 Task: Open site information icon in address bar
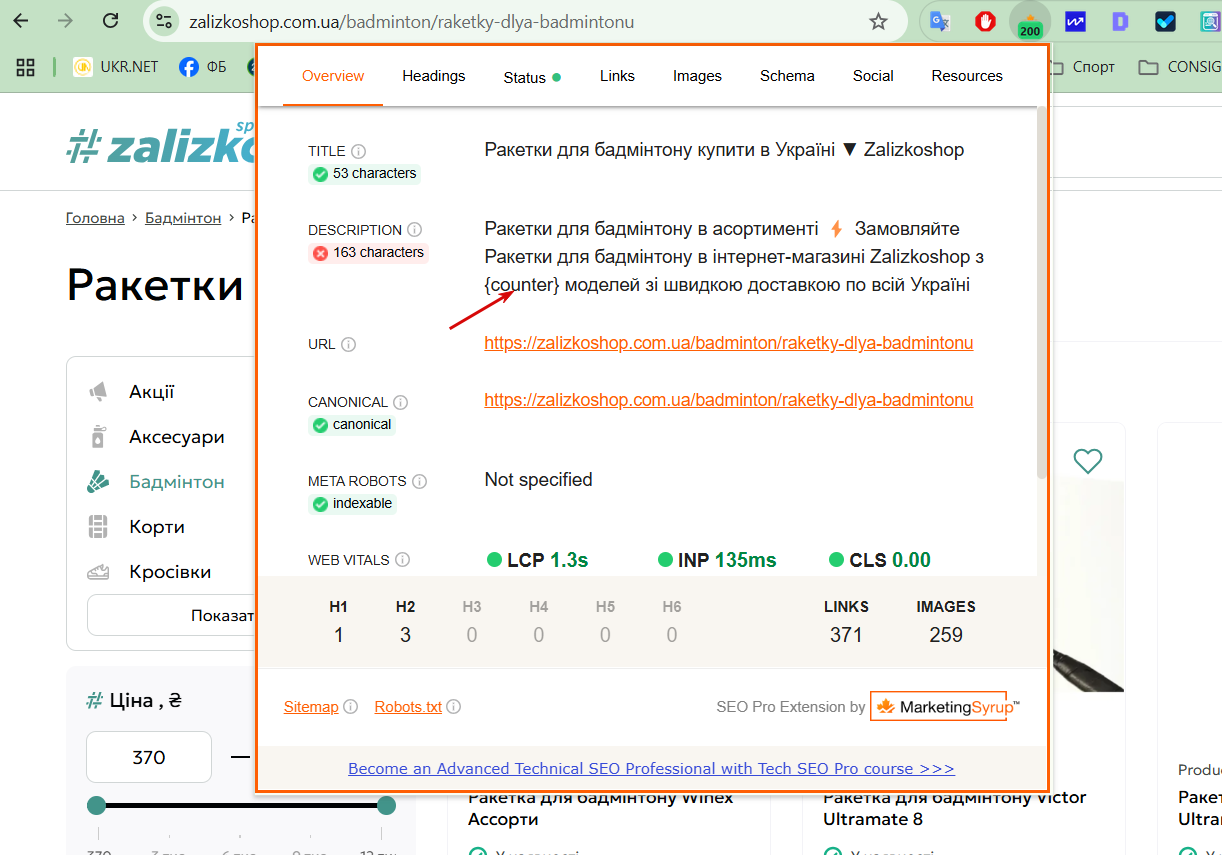(x=164, y=21)
